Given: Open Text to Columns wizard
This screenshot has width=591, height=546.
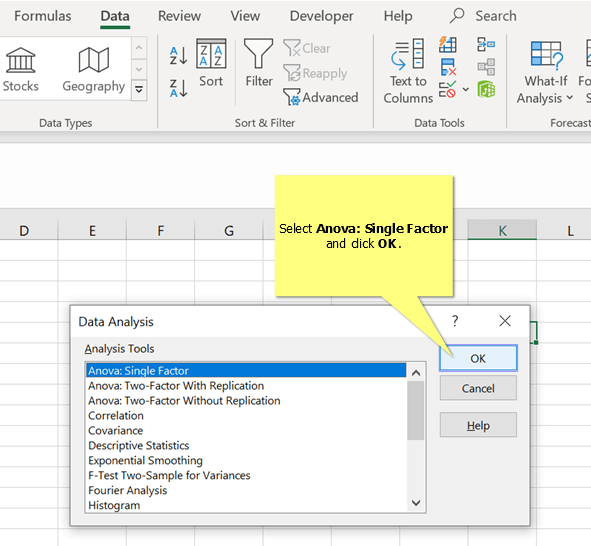Looking at the screenshot, I should tap(408, 72).
